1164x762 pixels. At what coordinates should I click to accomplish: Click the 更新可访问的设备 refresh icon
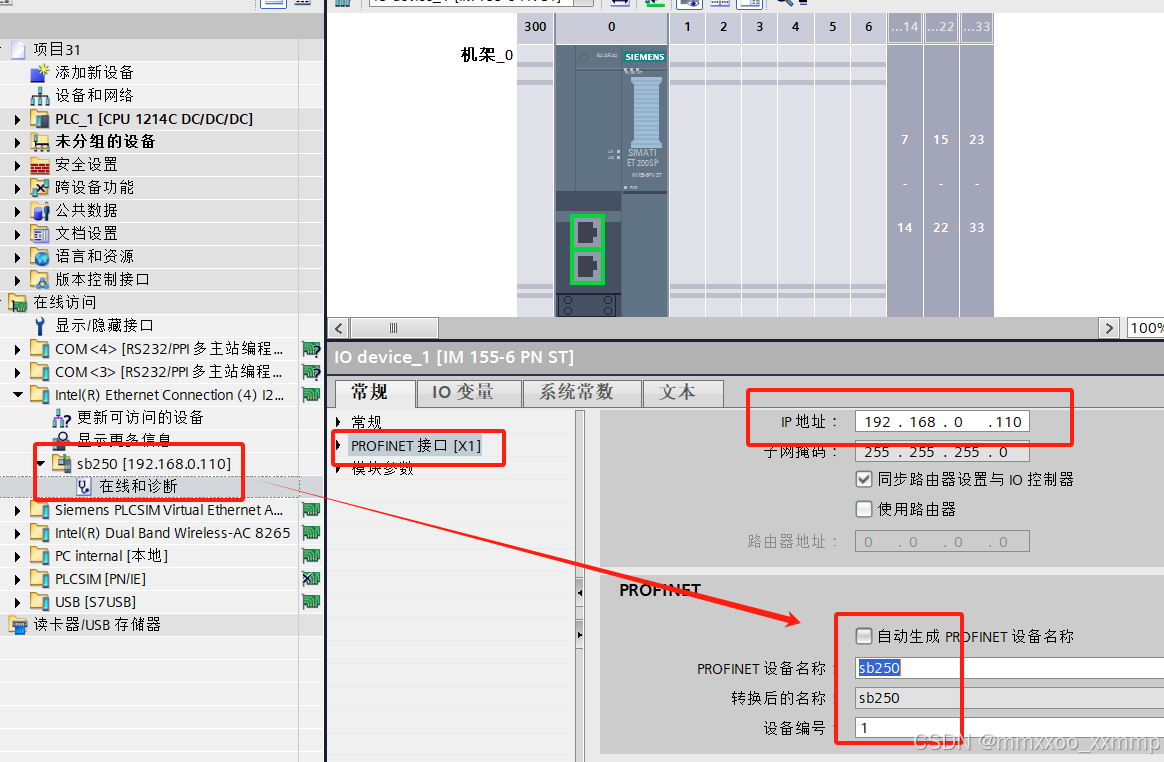point(62,418)
